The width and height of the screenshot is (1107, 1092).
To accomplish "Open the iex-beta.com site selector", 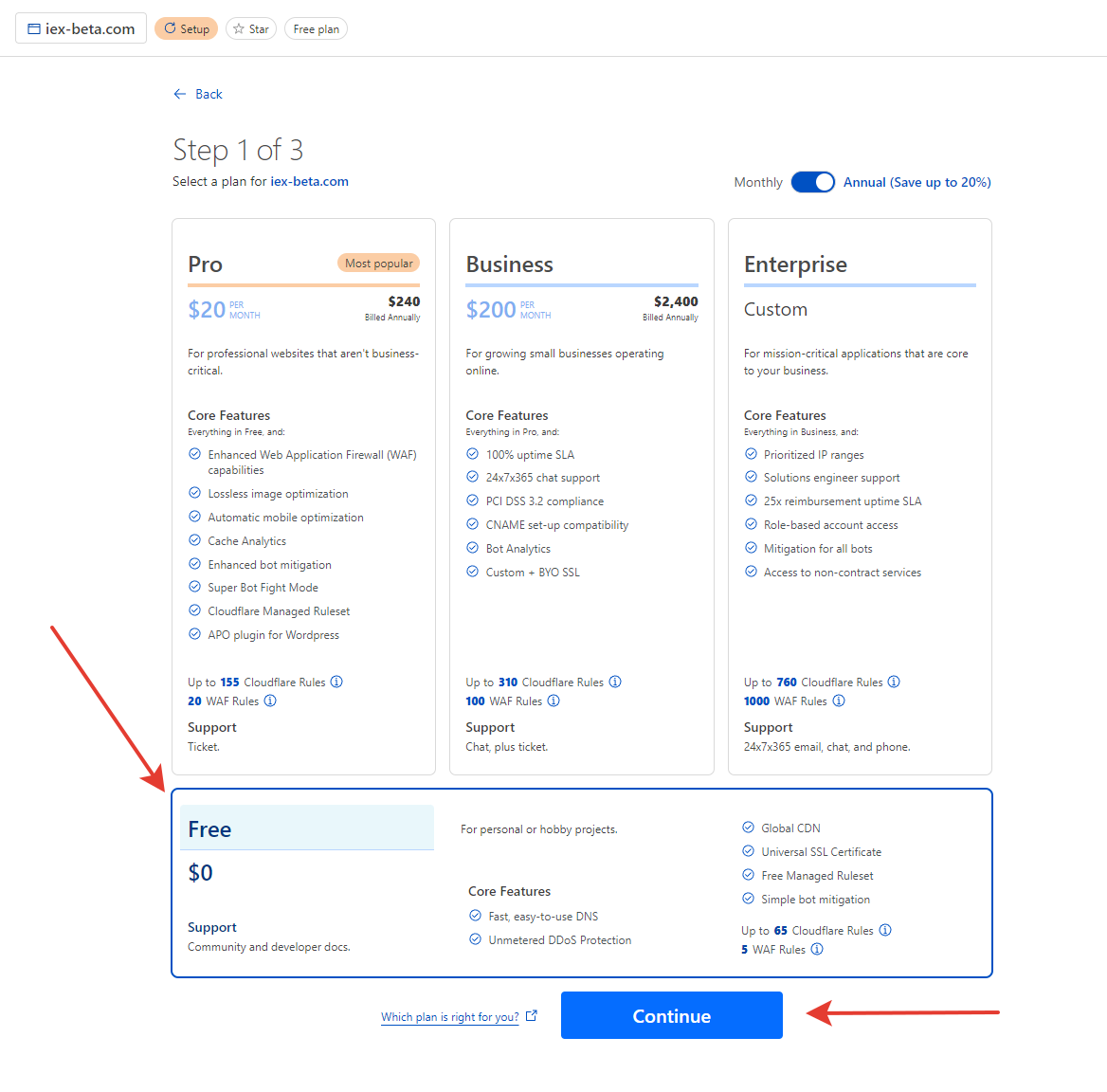I will [82, 28].
